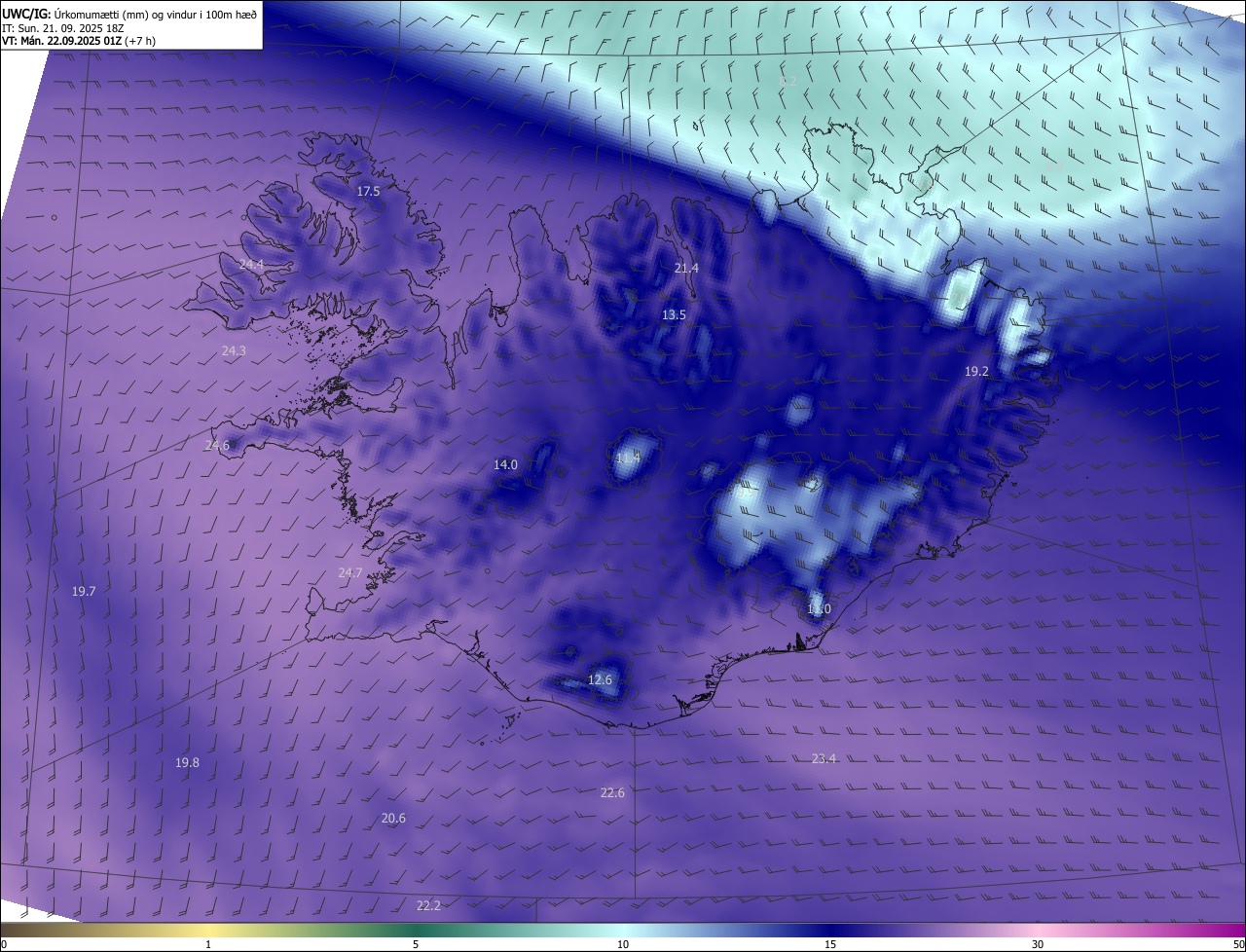Click the 22.6 value south of Iceland
Viewport: 1246px width, 952px height.
pos(612,792)
